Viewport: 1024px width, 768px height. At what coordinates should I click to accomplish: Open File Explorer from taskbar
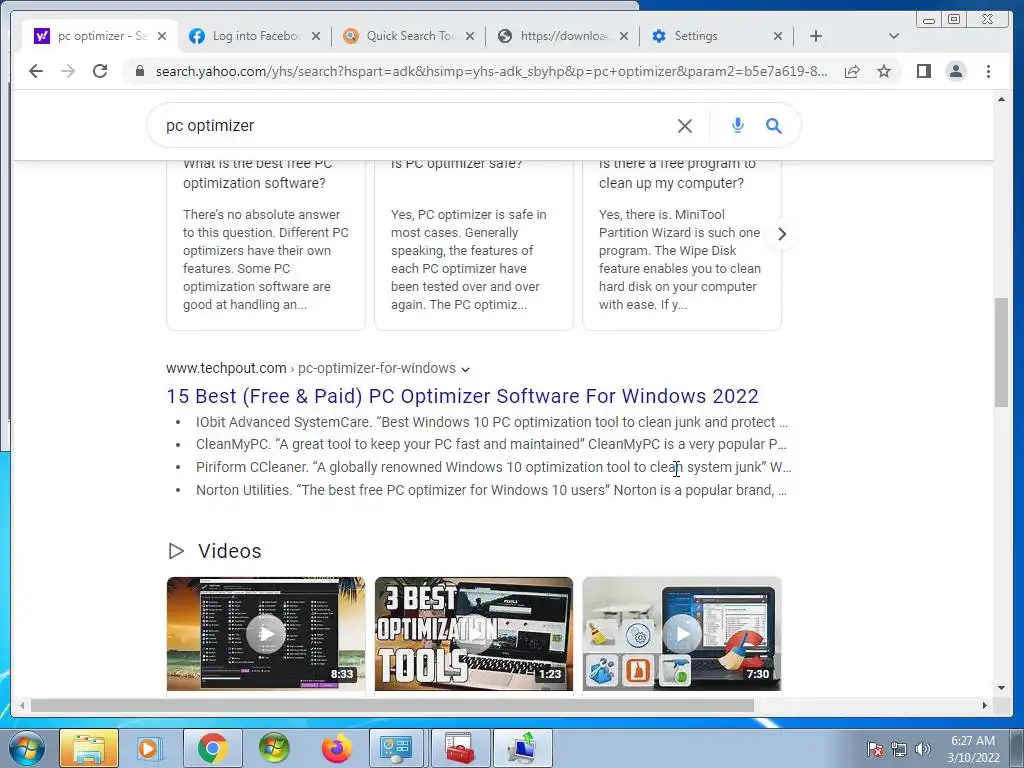coord(89,748)
